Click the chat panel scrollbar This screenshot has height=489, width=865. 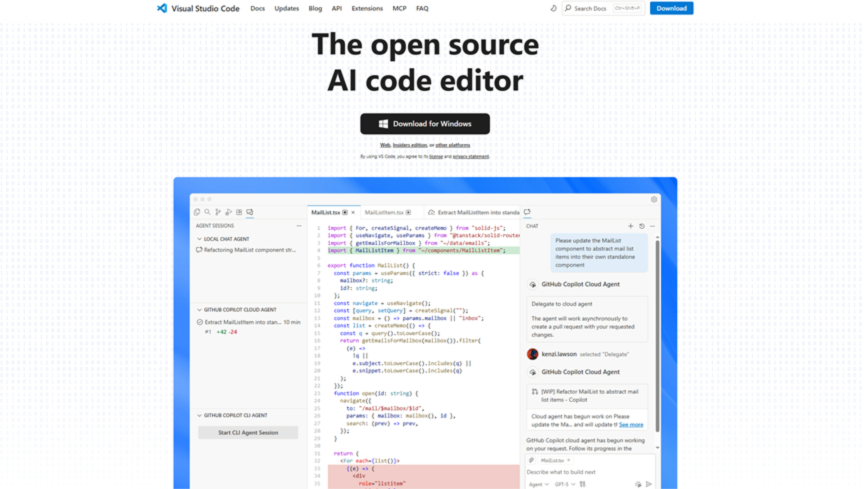point(657,337)
